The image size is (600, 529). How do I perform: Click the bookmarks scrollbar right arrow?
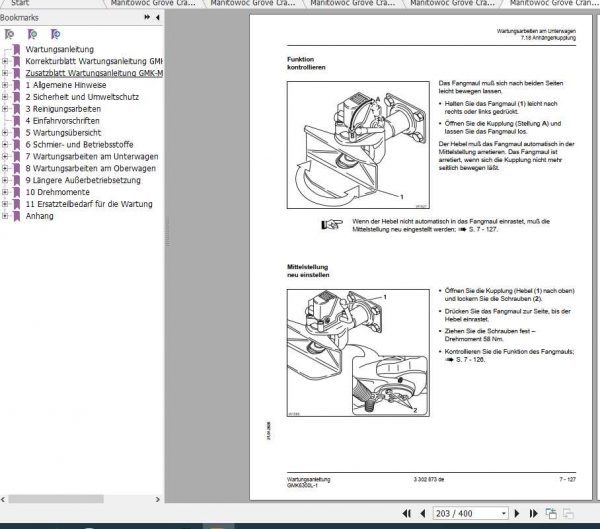pos(158,499)
